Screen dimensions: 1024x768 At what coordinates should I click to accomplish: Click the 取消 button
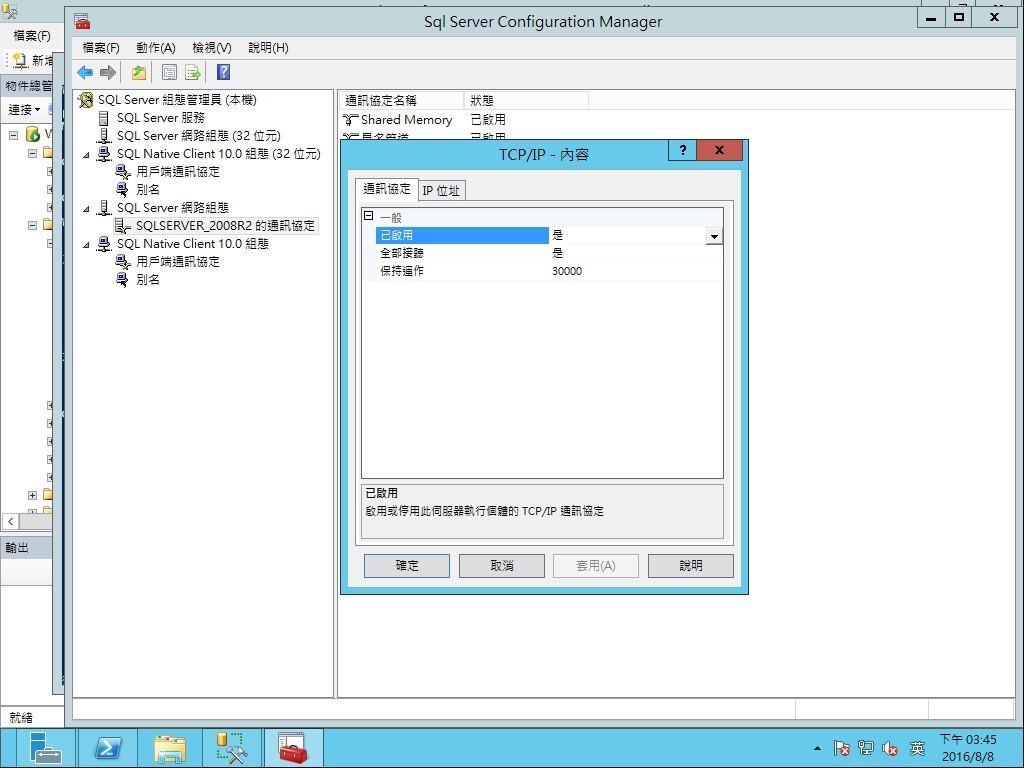[x=502, y=566]
